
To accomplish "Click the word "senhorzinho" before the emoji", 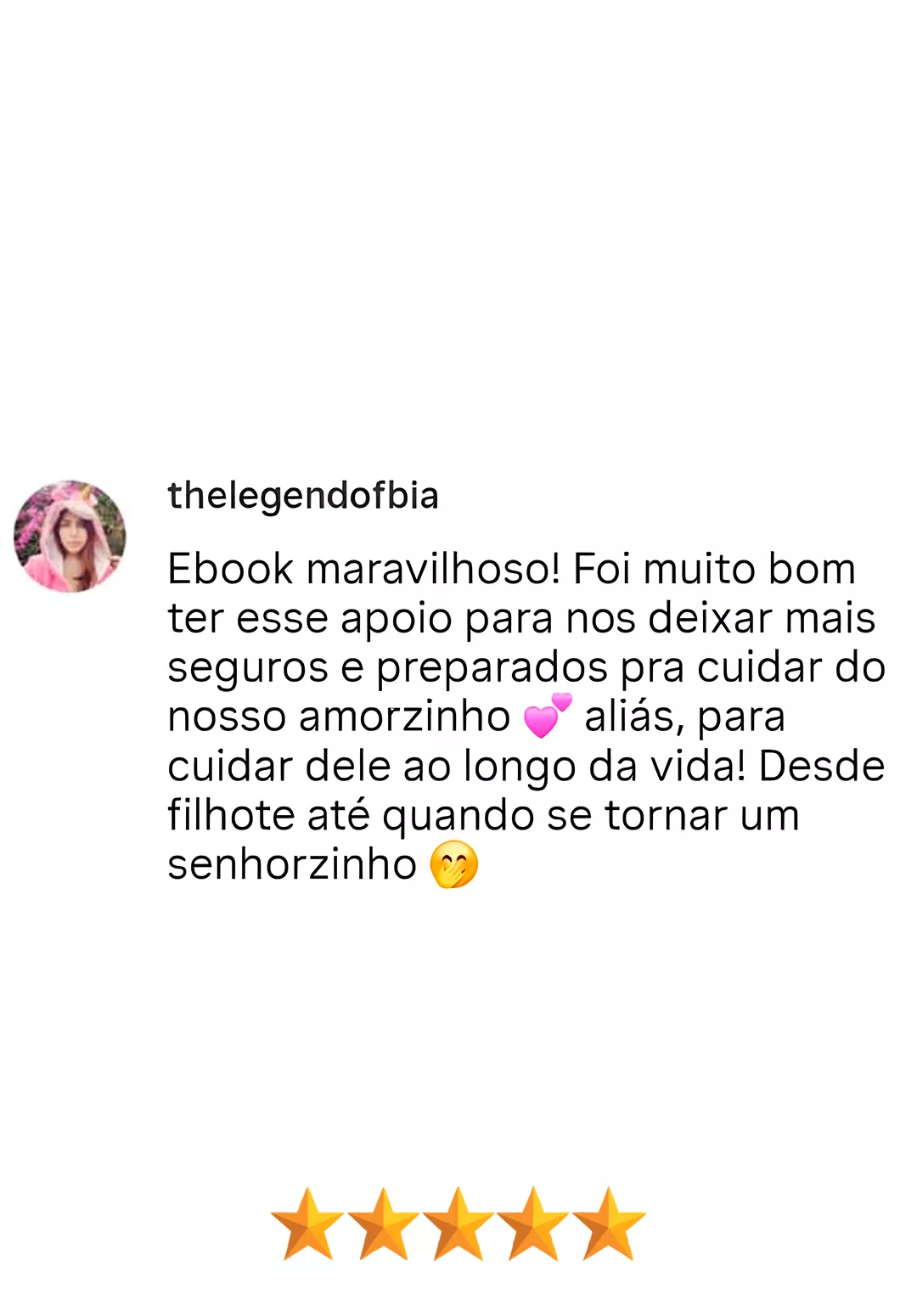I will (x=292, y=864).
